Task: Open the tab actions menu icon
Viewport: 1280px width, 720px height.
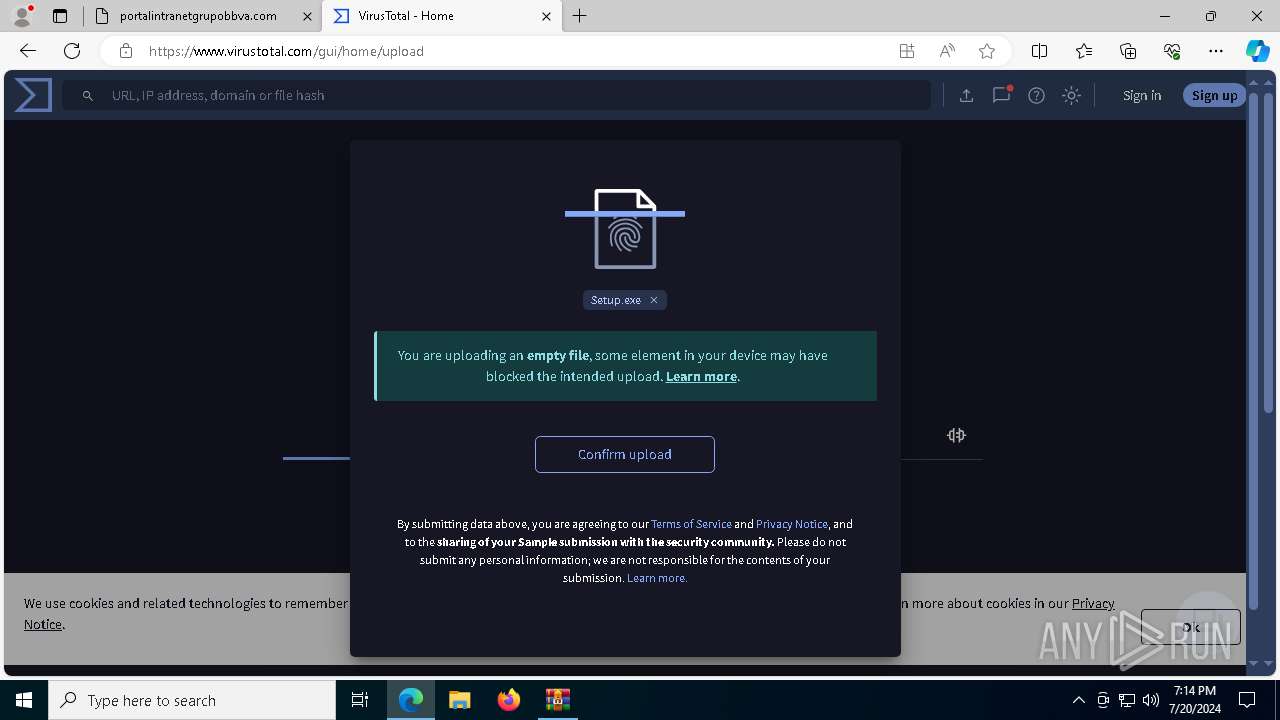Action: point(60,16)
